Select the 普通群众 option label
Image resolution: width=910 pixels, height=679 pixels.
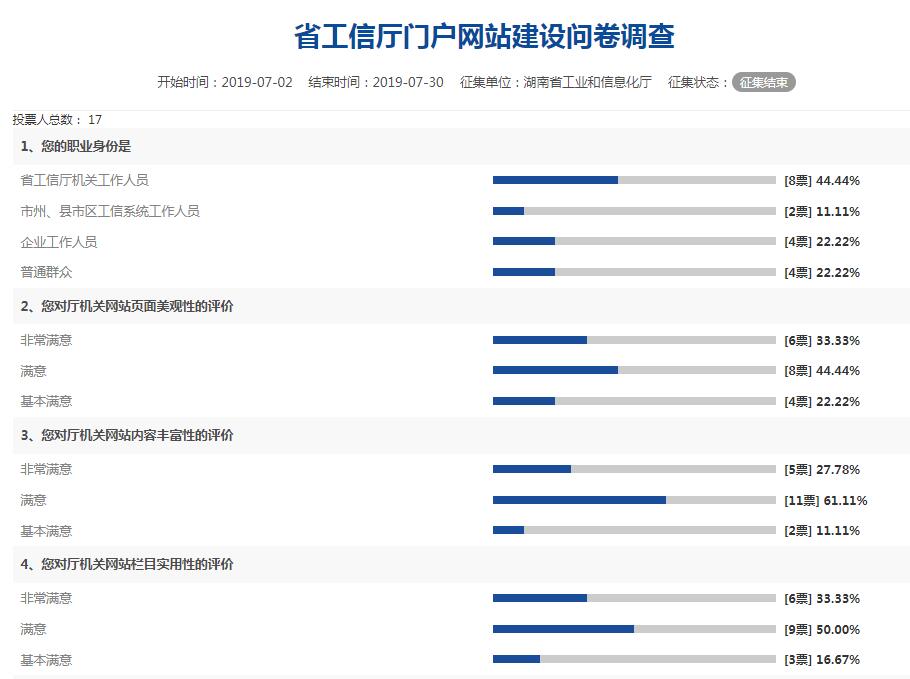pyautogui.click(x=46, y=272)
